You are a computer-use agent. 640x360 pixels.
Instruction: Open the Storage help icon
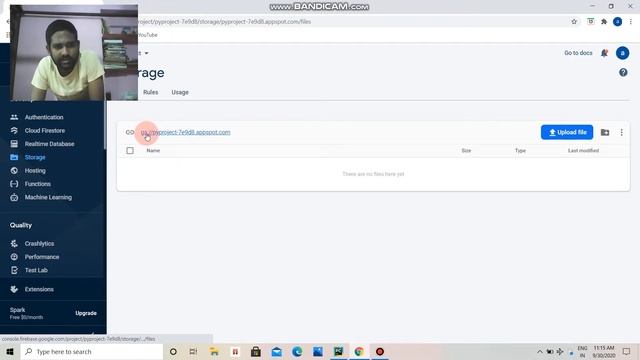pos(623,73)
